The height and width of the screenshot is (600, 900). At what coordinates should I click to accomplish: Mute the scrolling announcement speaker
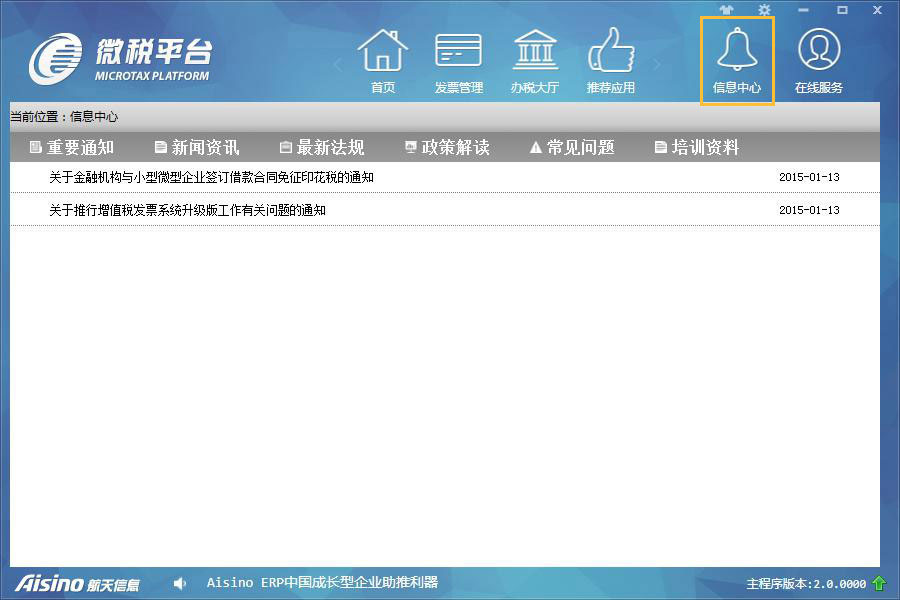click(180, 583)
